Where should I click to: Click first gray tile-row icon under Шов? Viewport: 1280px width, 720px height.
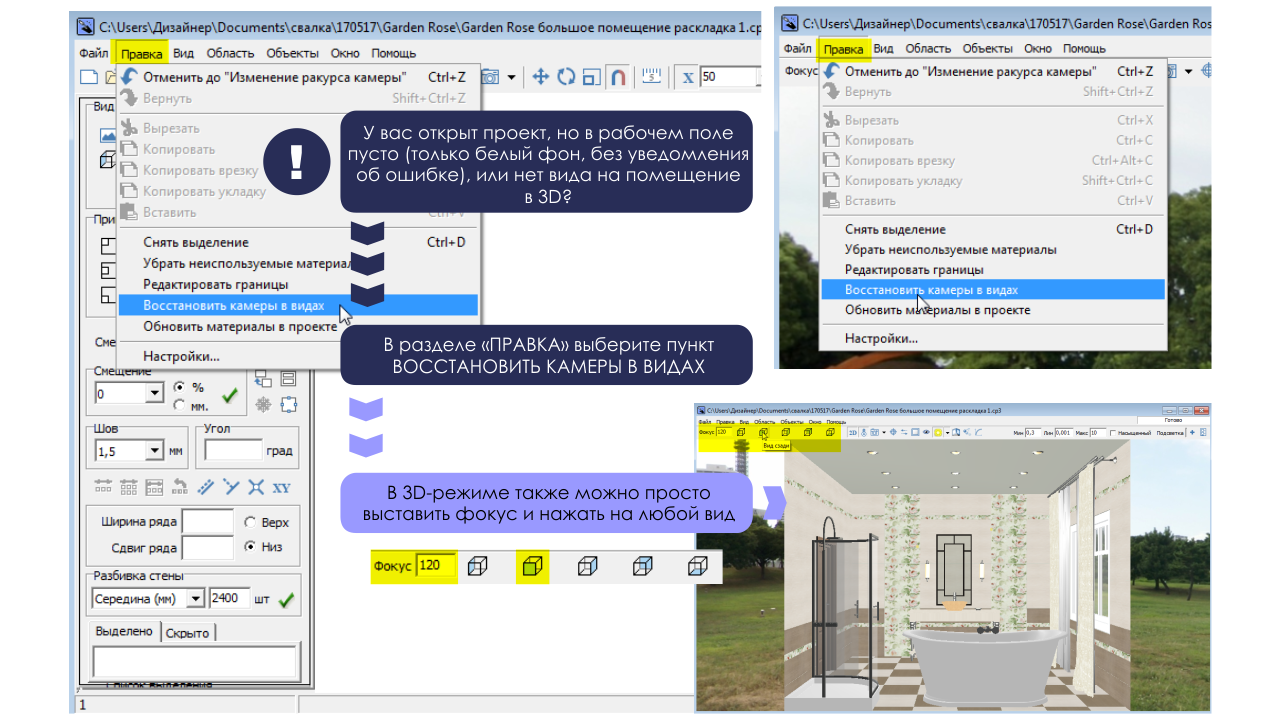point(103,487)
